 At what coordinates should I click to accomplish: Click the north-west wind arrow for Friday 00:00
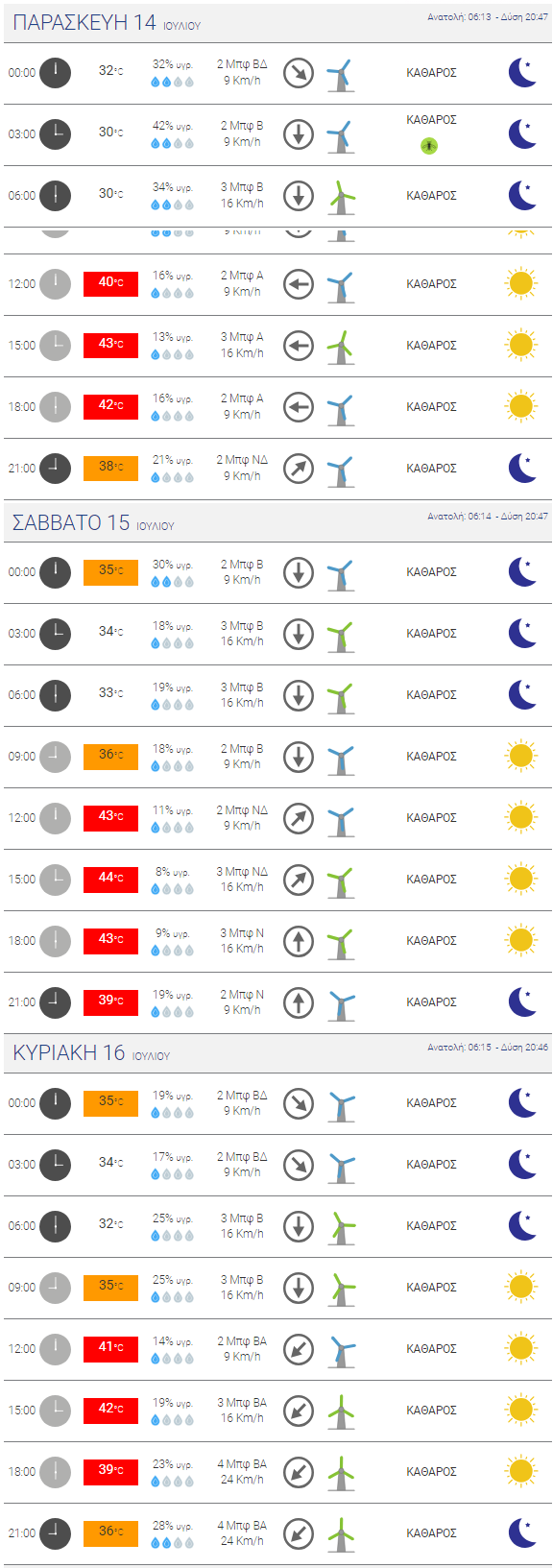click(x=299, y=73)
